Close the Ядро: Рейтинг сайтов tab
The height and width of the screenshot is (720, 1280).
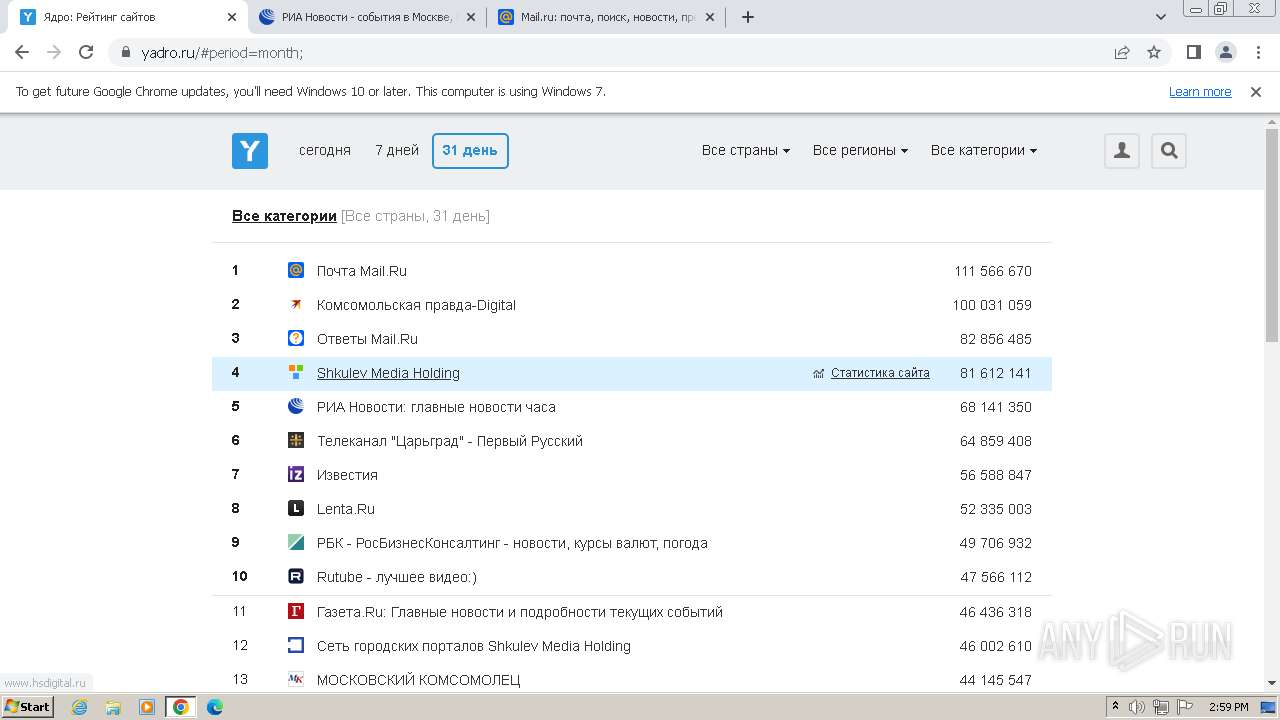231,17
